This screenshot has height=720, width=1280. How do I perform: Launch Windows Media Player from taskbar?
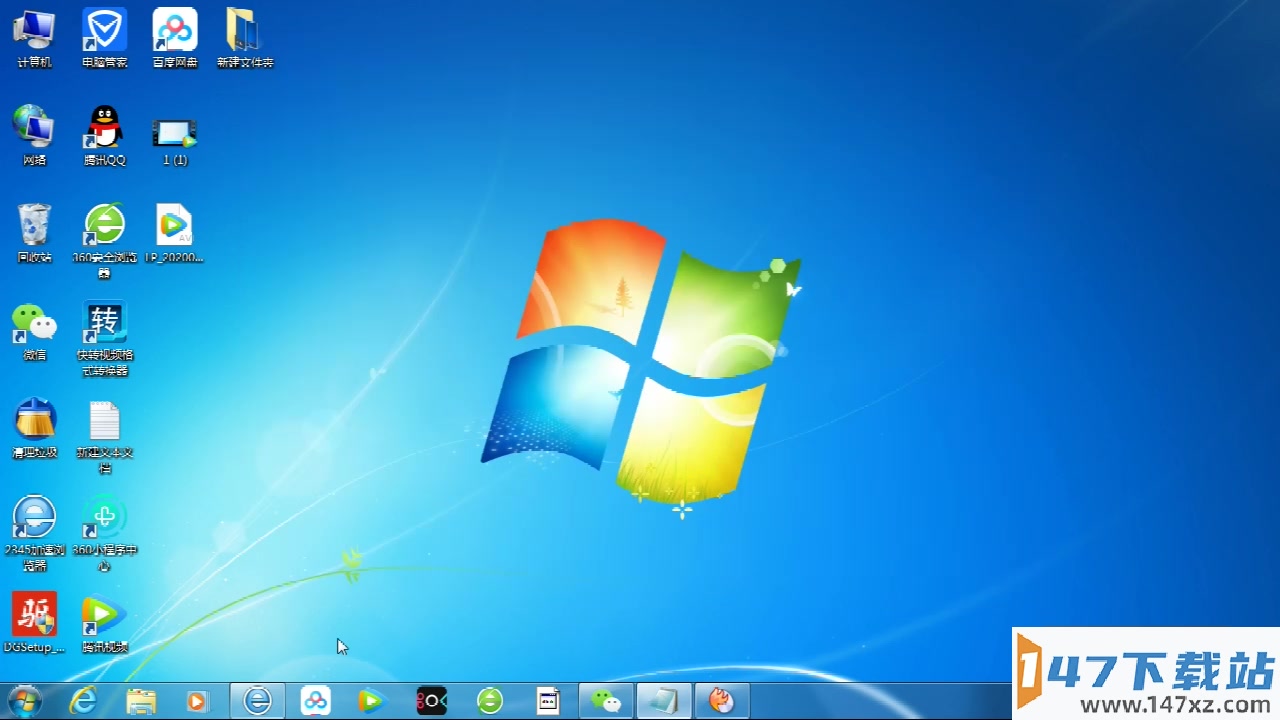(197, 701)
